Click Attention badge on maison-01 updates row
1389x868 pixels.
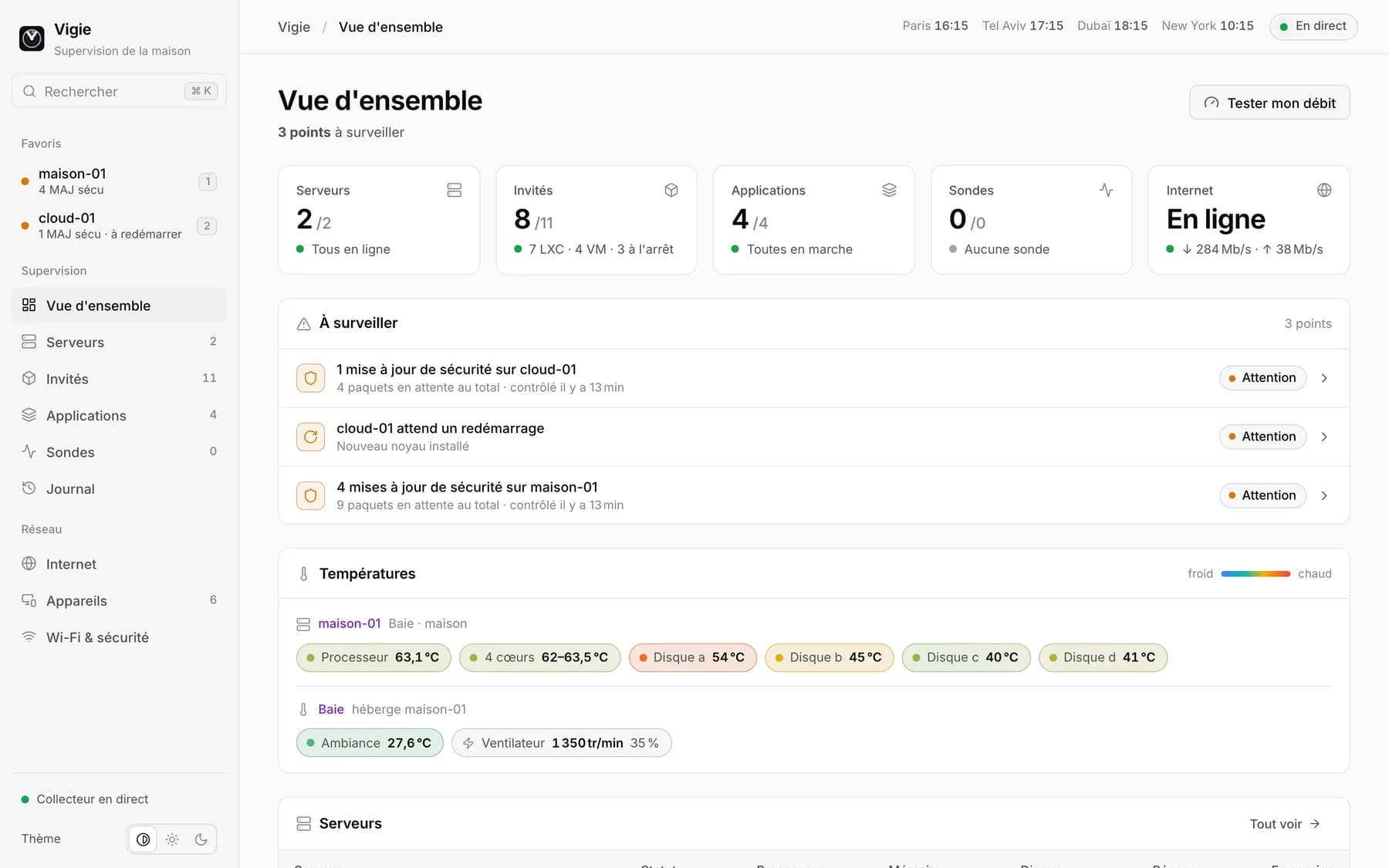point(1262,495)
